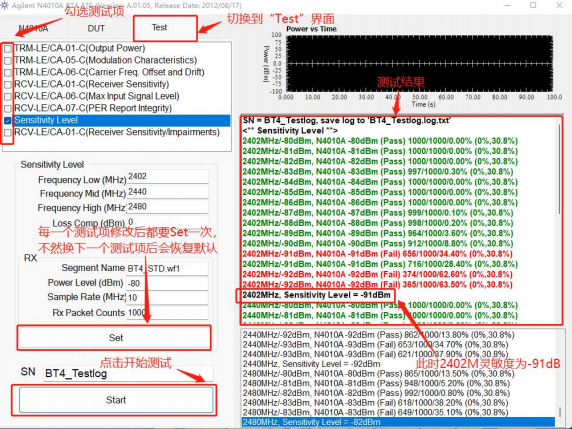
Task: Select the 'SN = BT4_Testlog, save log' line
Action: click(347, 121)
